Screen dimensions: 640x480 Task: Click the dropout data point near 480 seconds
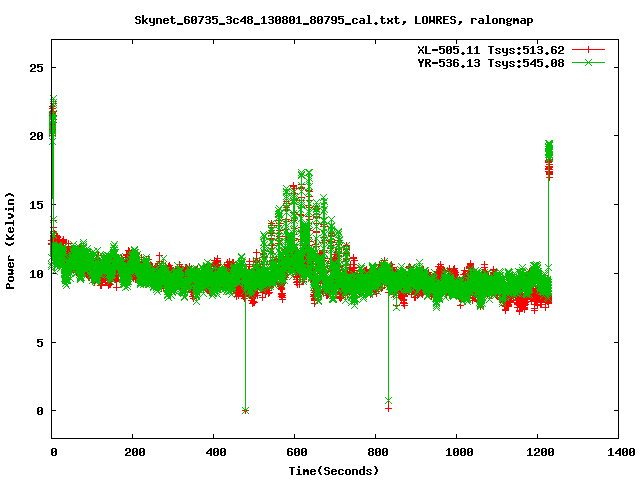[x=245, y=411]
